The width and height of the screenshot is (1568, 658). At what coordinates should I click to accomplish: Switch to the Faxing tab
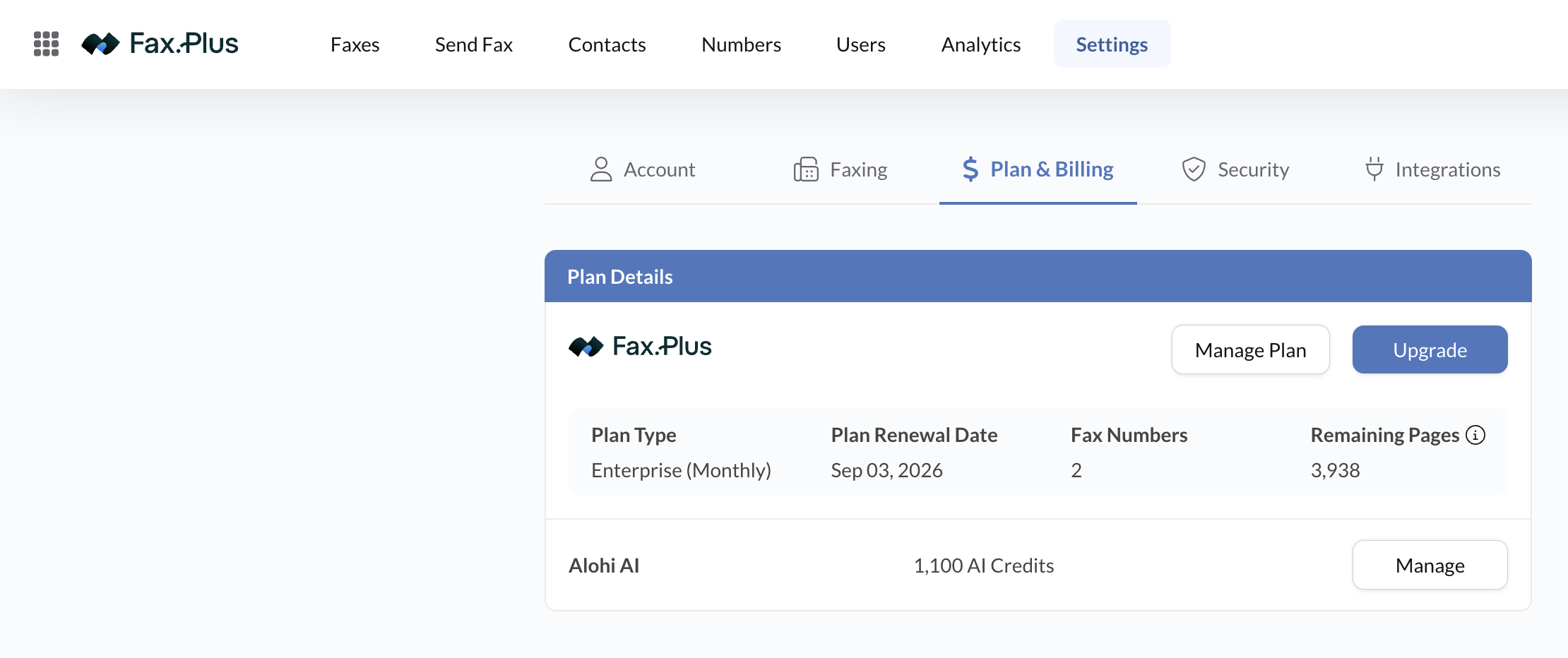click(x=841, y=169)
